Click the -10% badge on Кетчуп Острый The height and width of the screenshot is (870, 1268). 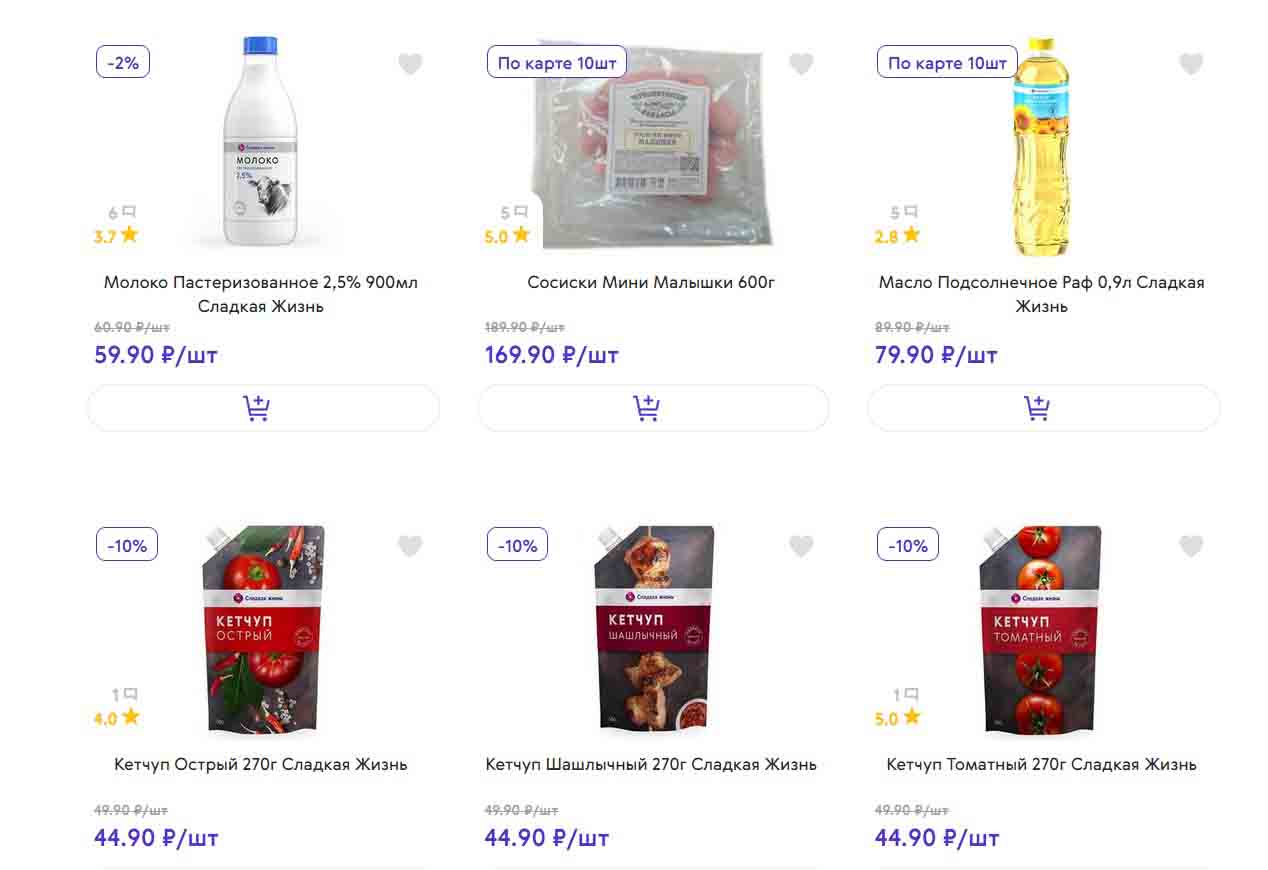point(127,546)
